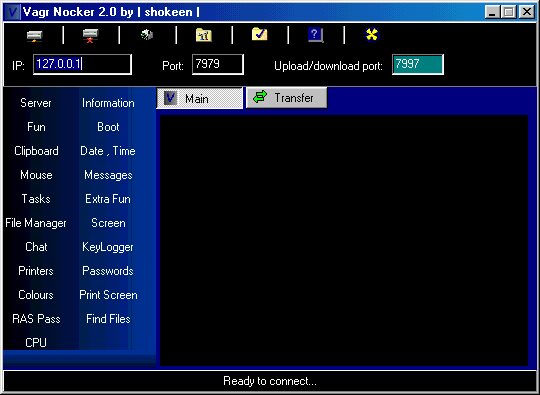
Task: Maximize the Vagr Nocker window
Action: coord(509,12)
